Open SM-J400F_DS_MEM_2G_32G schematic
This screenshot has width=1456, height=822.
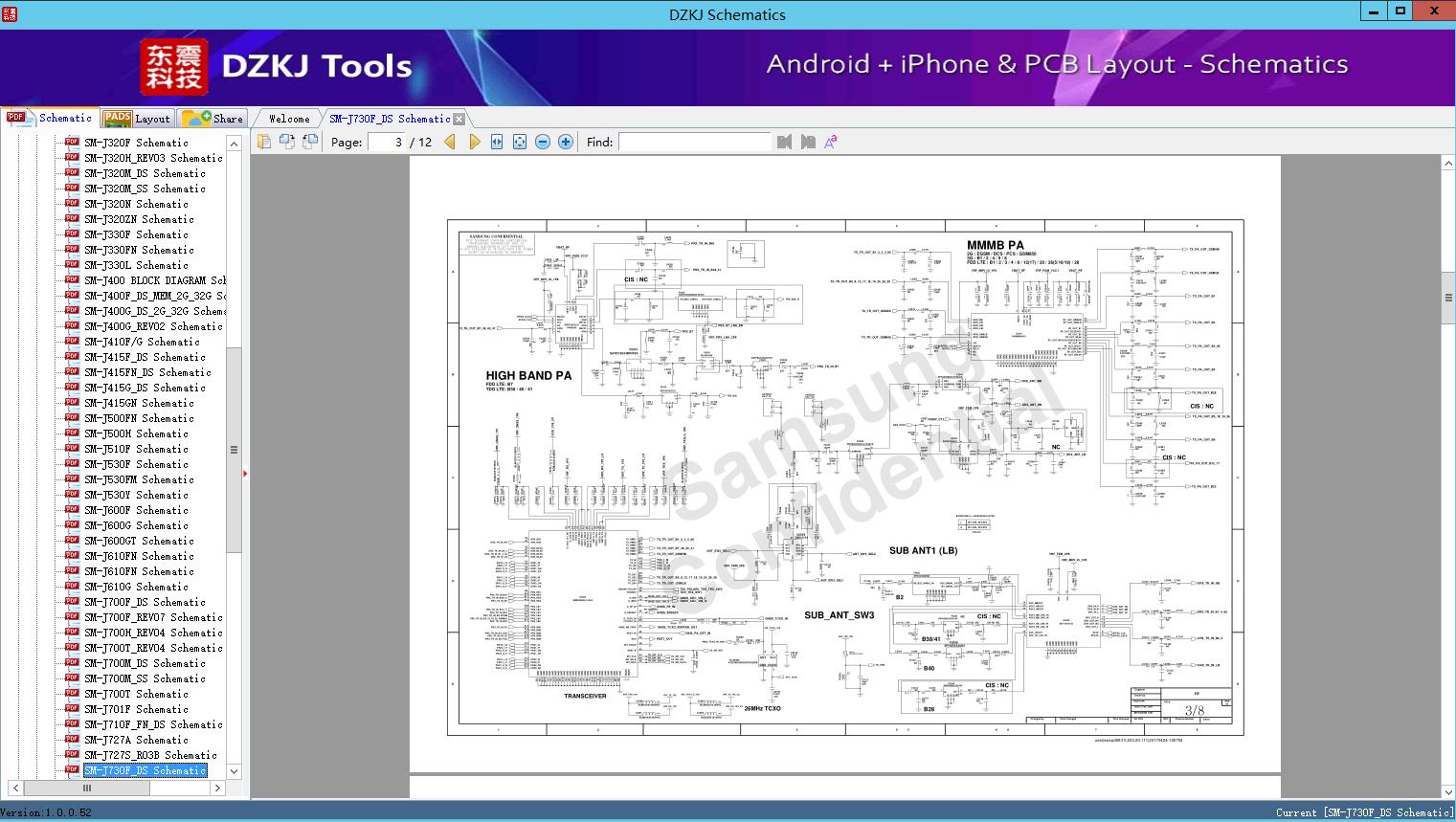pyautogui.click(x=155, y=296)
